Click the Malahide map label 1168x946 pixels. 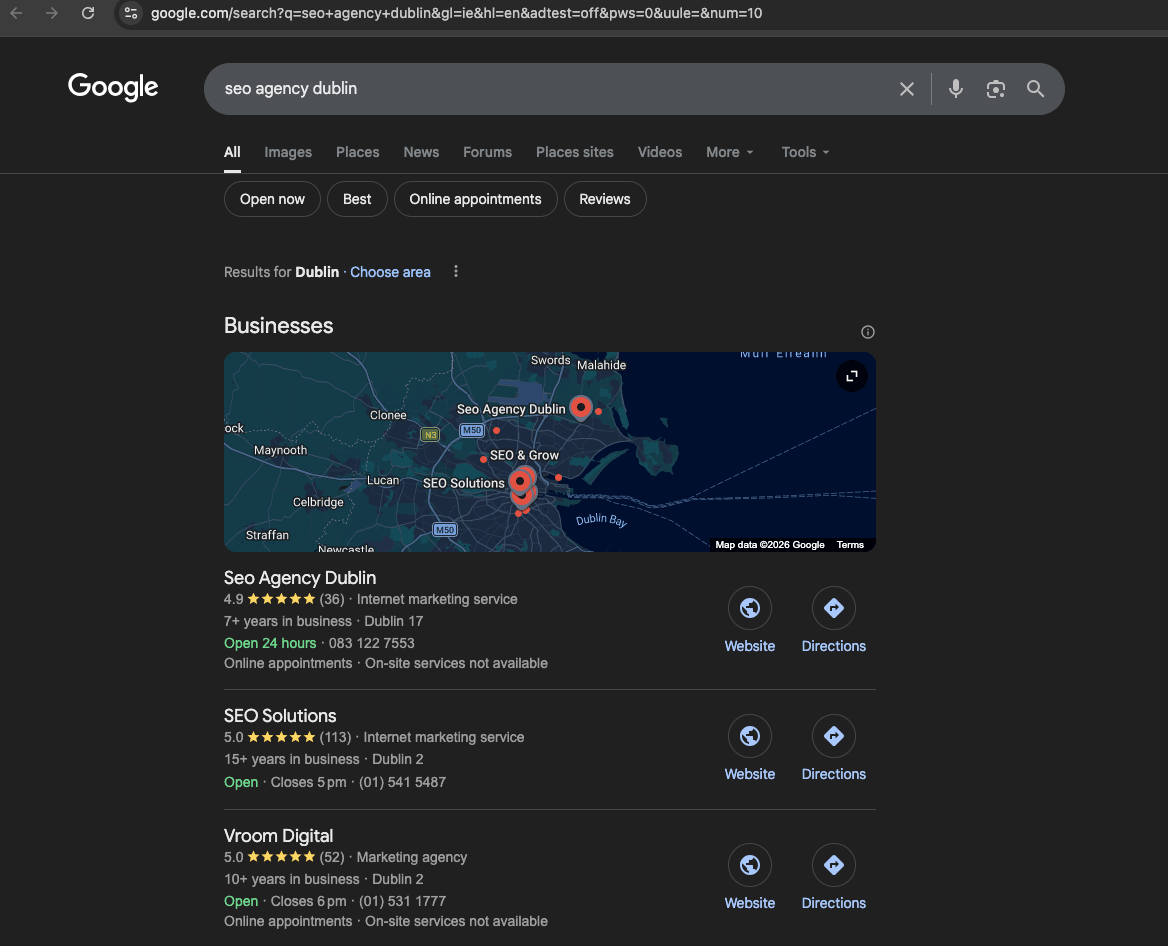click(601, 365)
